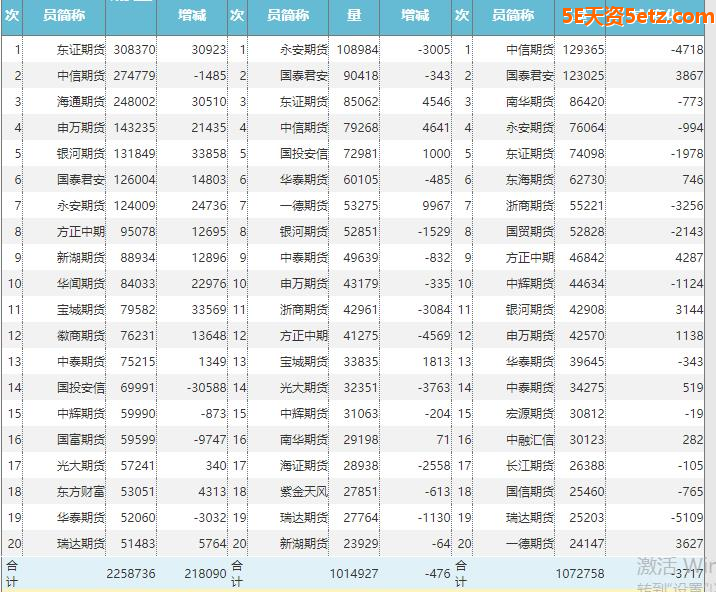716x592 pixels.
Task: Click the -1485 change value
Action: (x=210, y=75)
